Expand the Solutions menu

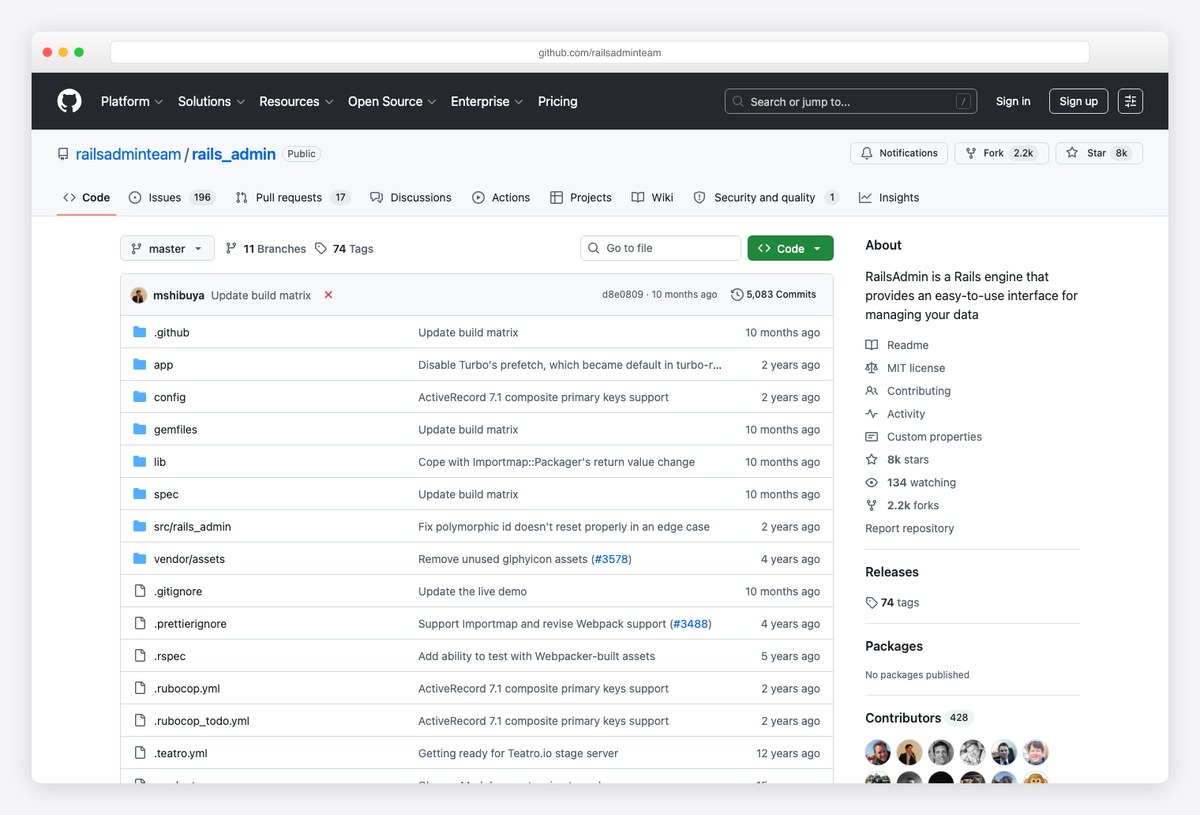[x=211, y=101]
